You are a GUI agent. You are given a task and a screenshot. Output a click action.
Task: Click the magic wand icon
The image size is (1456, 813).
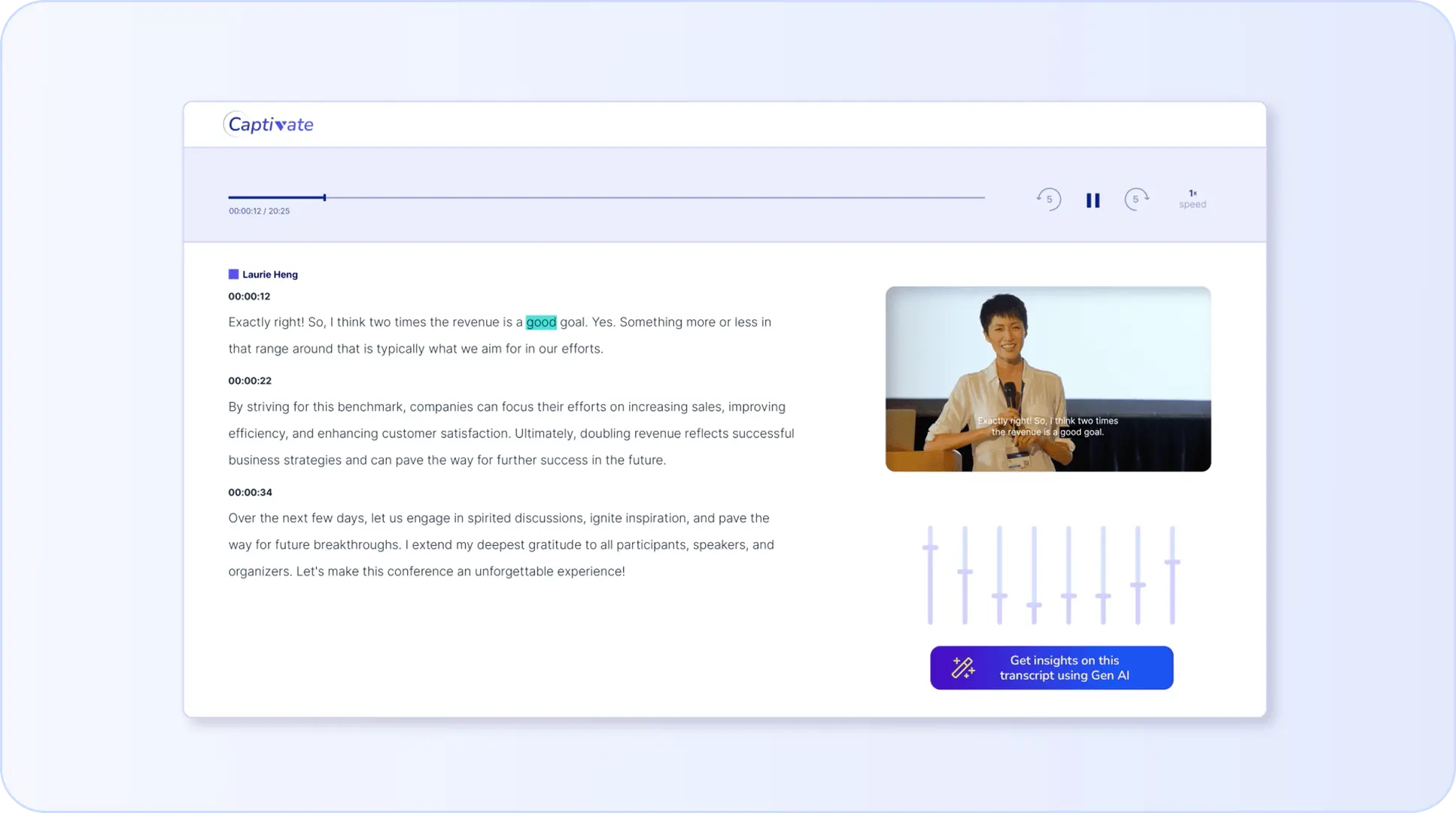point(962,668)
